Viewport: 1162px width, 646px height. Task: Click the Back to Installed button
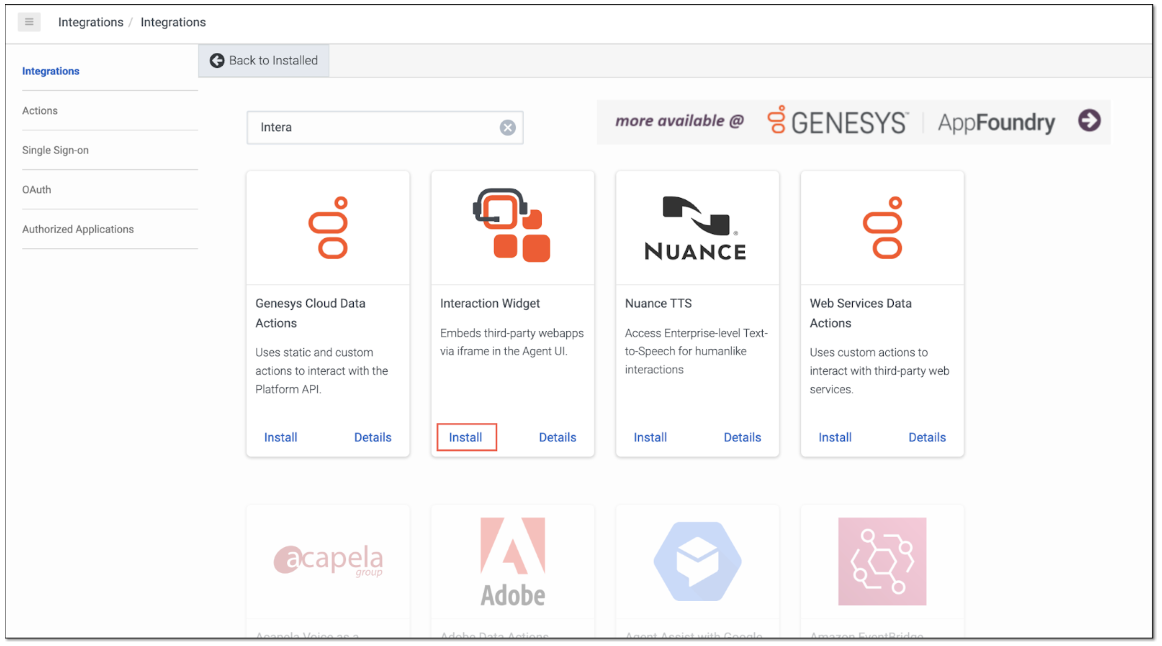(x=264, y=61)
